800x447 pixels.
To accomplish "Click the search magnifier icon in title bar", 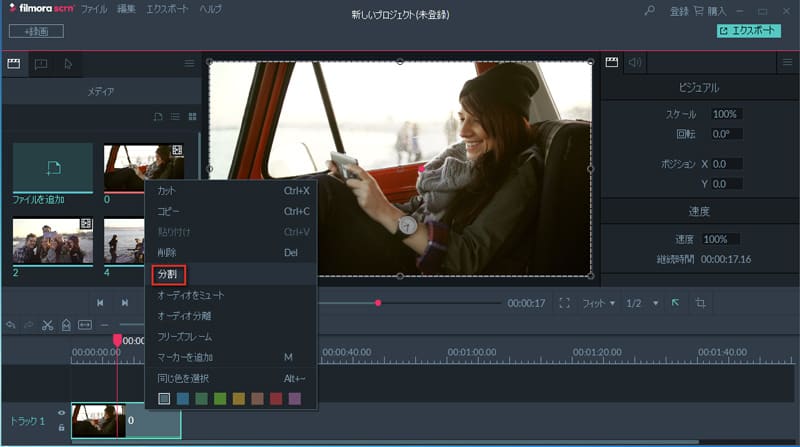I will [649, 11].
